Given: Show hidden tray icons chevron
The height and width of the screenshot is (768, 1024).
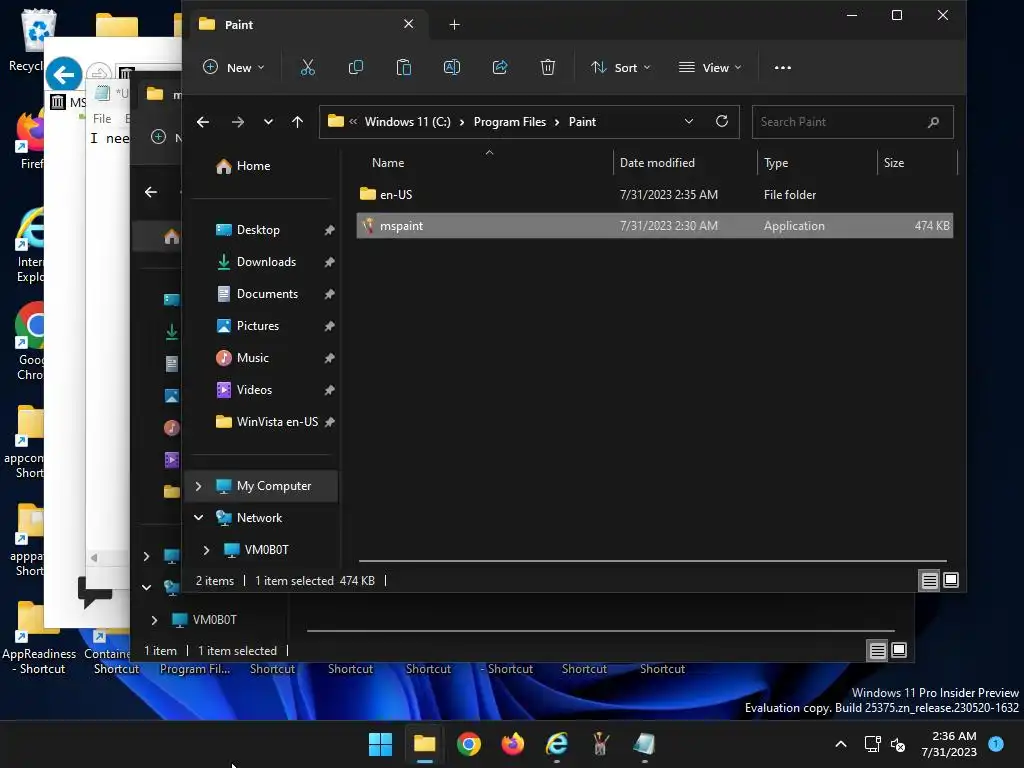Looking at the screenshot, I should [x=841, y=744].
